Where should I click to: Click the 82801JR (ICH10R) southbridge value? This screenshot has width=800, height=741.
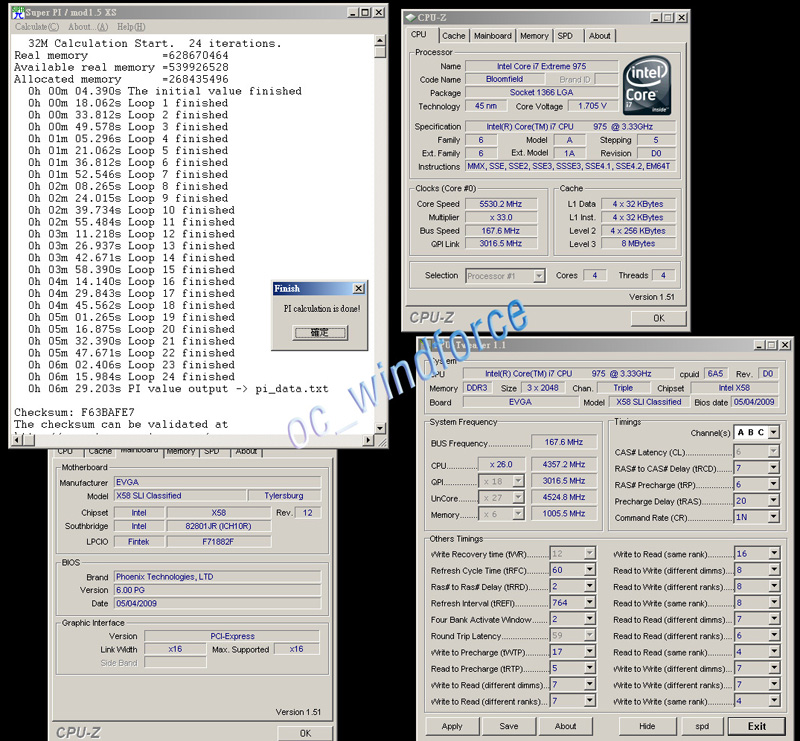[218, 526]
